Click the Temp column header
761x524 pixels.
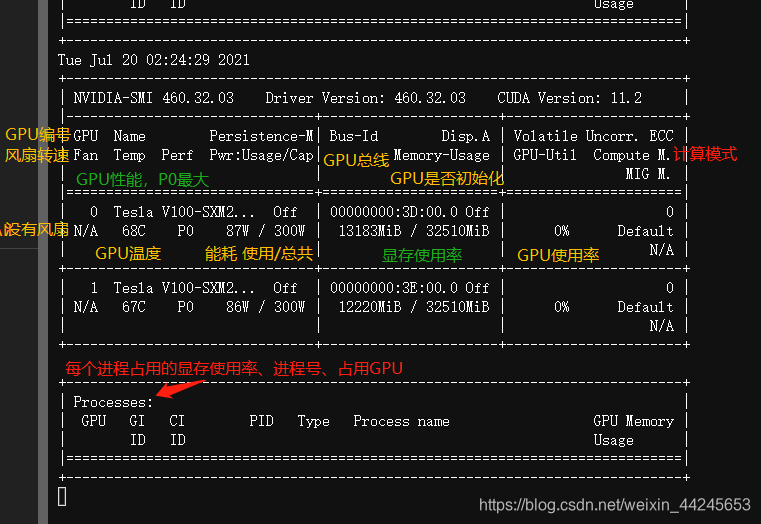pos(130,155)
